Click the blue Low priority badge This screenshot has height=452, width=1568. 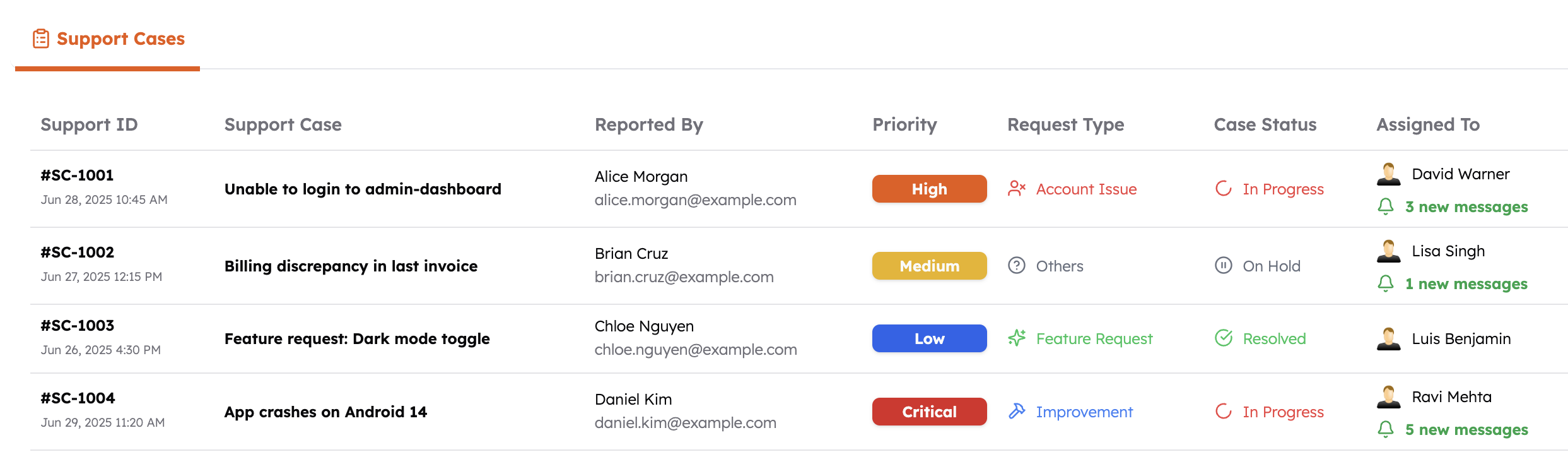coord(929,338)
